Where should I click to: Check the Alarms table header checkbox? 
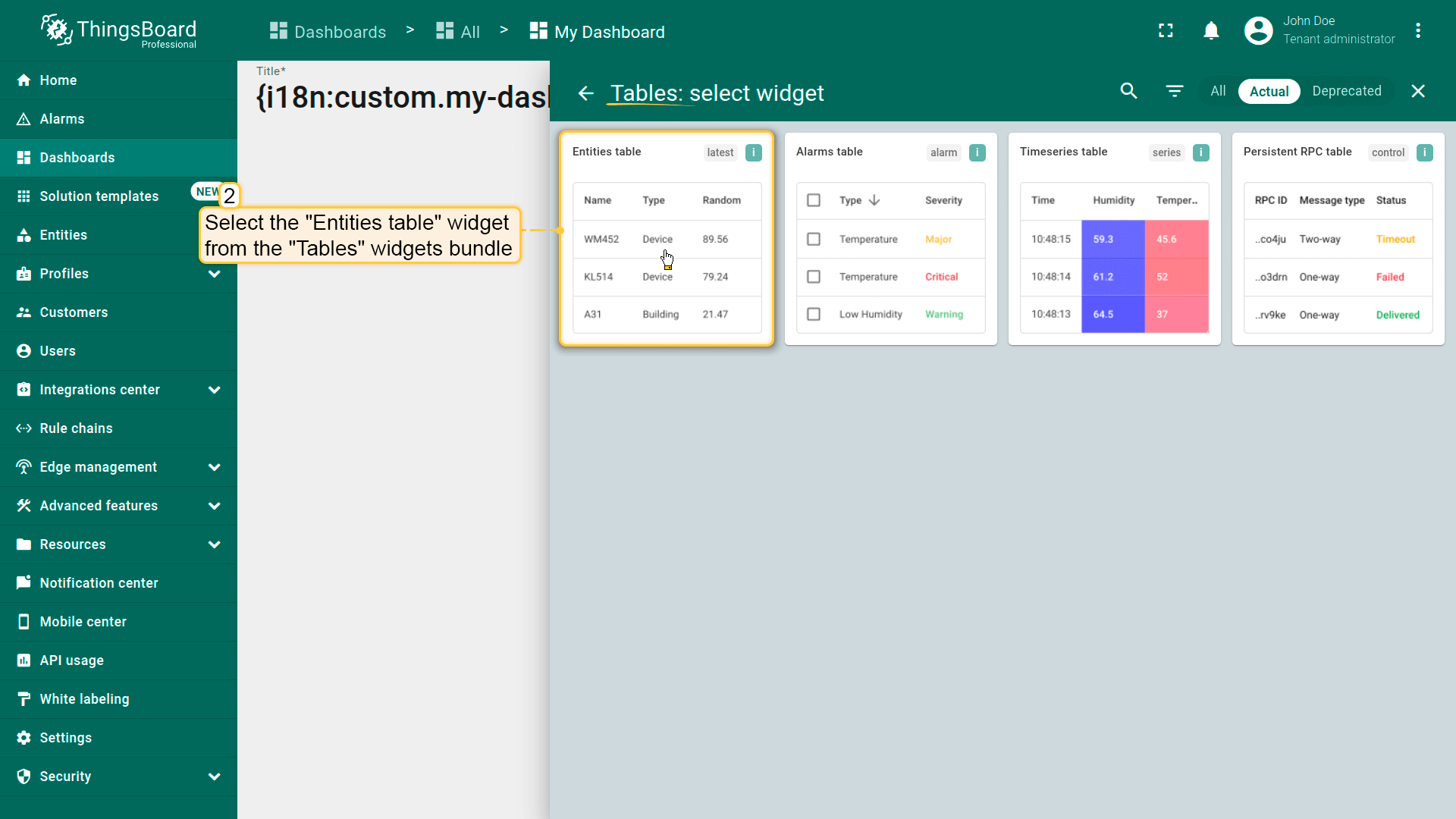tap(814, 200)
